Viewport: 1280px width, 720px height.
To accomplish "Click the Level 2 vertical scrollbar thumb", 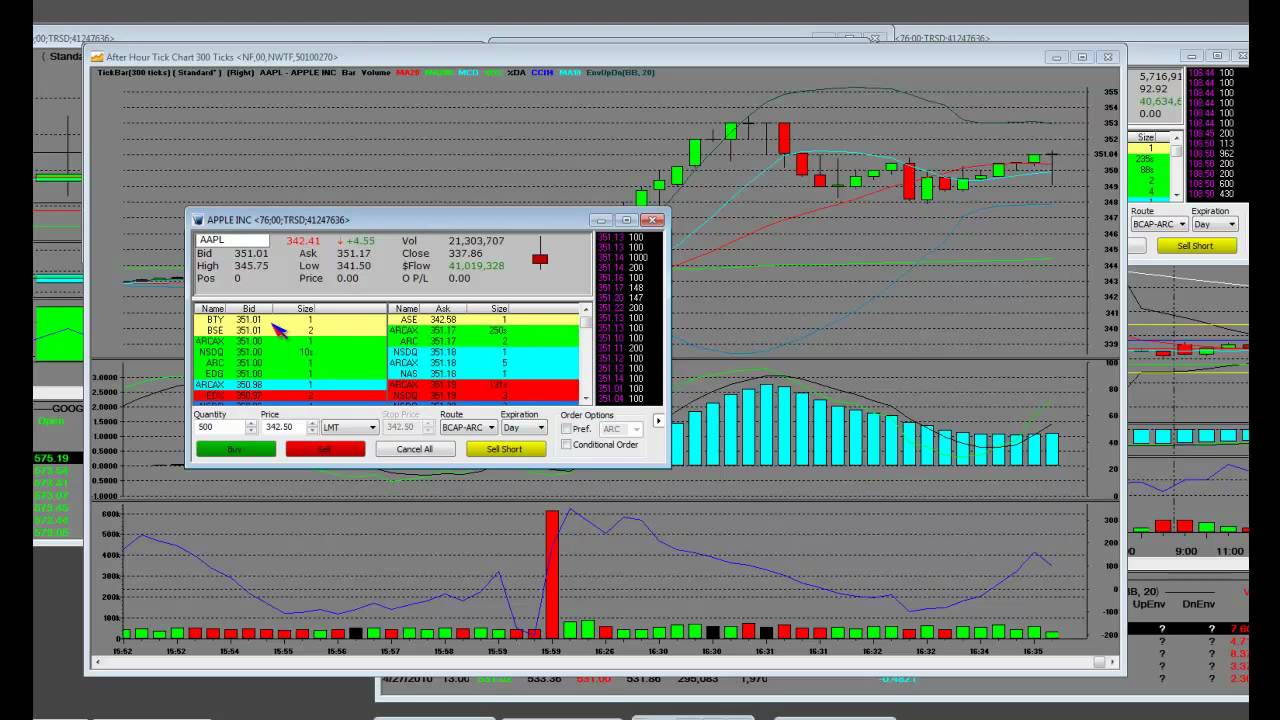I will (x=586, y=322).
